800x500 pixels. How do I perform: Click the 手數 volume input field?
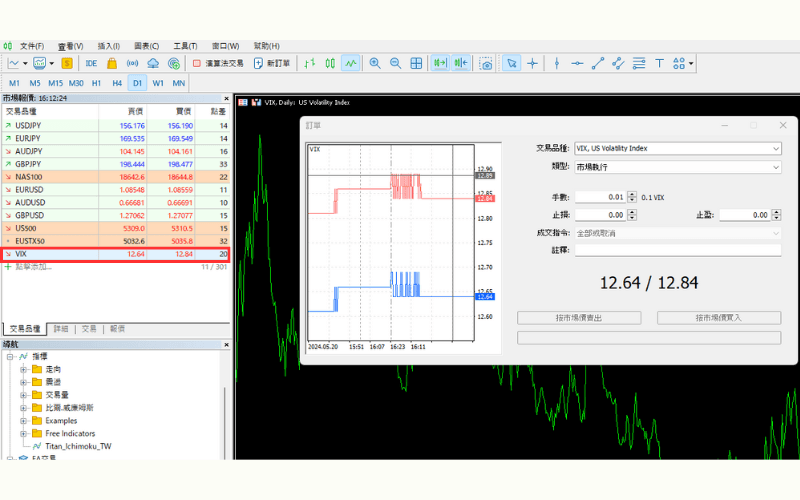pos(600,198)
